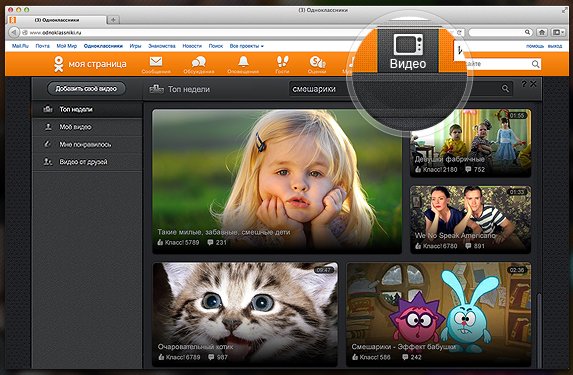Click Класс! 586 on the Смешарики video
This screenshot has width=573, height=375.
coord(371,357)
